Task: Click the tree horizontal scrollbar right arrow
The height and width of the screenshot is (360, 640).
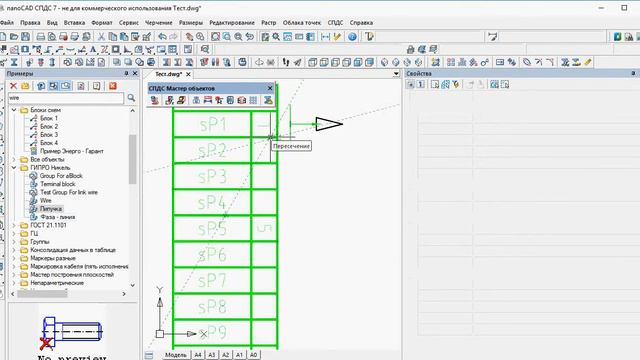Action: click(x=124, y=293)
